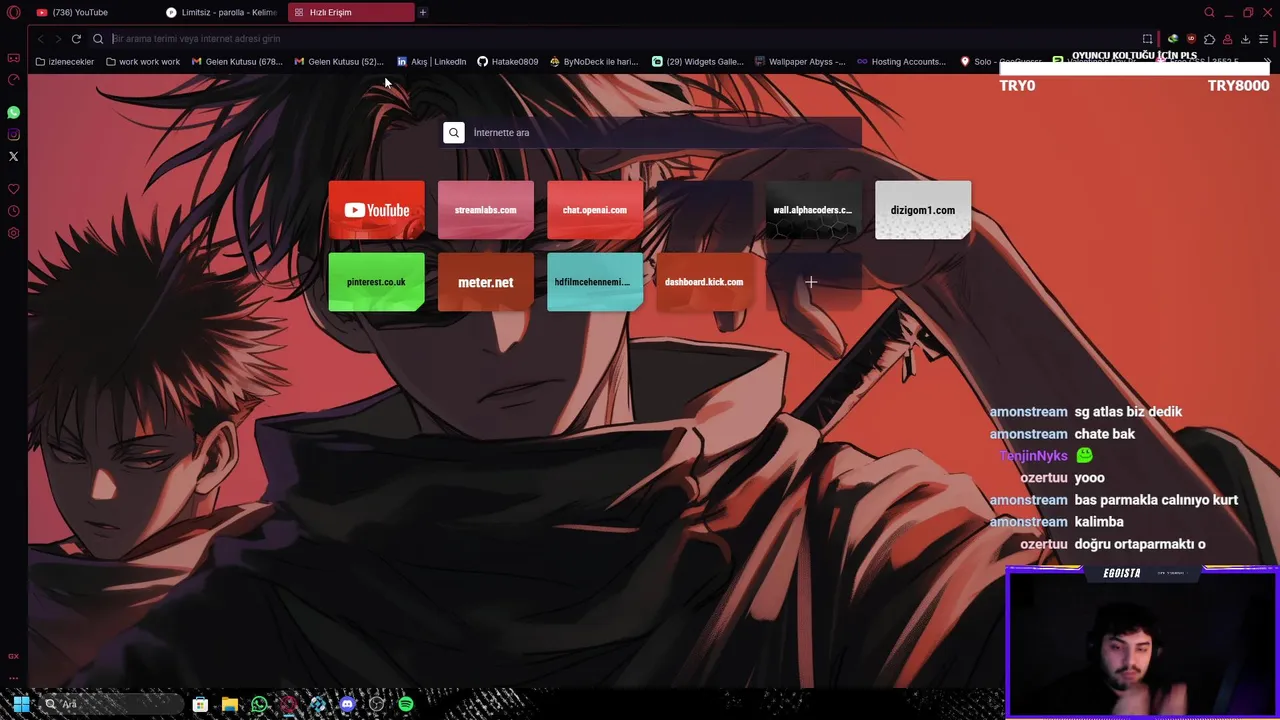Open the pinterest.co.uk speed dial tile
Image resolution: width=1280 pixels, height=720 pixels.
pos(376,282)
